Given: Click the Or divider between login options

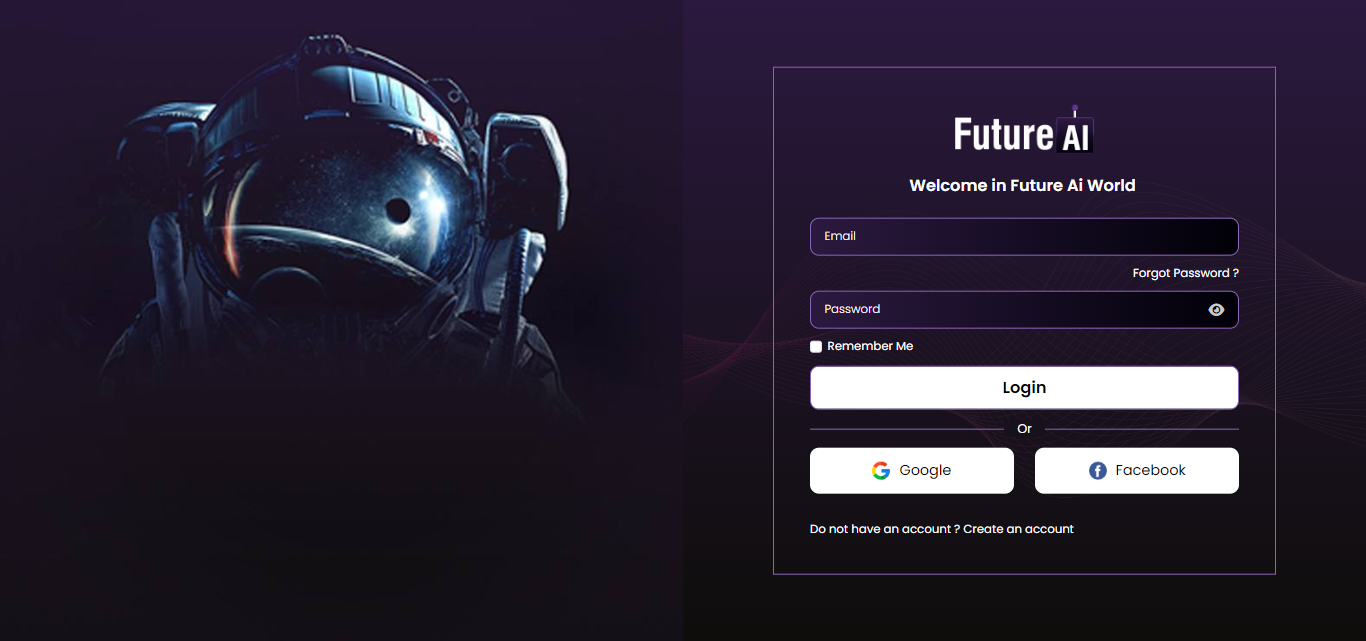Looking at the screenshot, I should pos(1023,428).
